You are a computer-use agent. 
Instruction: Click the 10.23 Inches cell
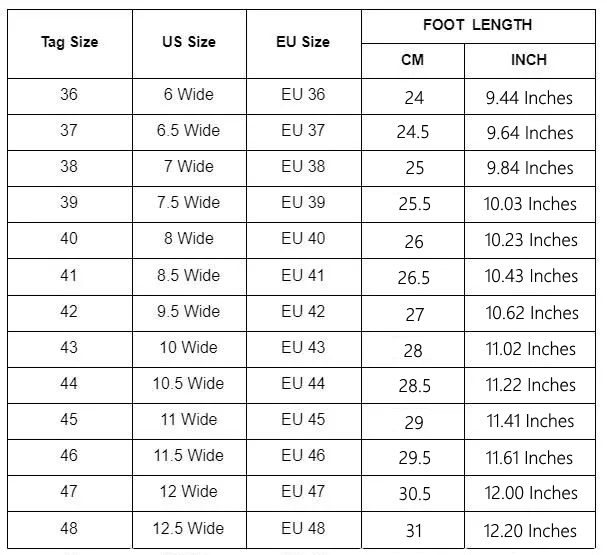tap(530, 240)
